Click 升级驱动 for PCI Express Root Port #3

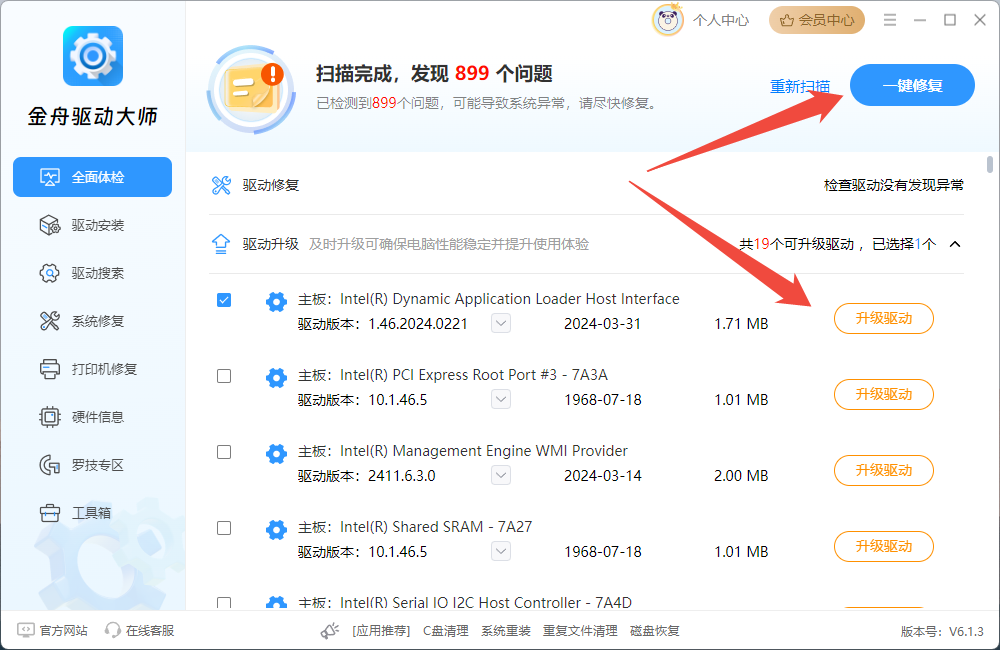pos(883,394)
